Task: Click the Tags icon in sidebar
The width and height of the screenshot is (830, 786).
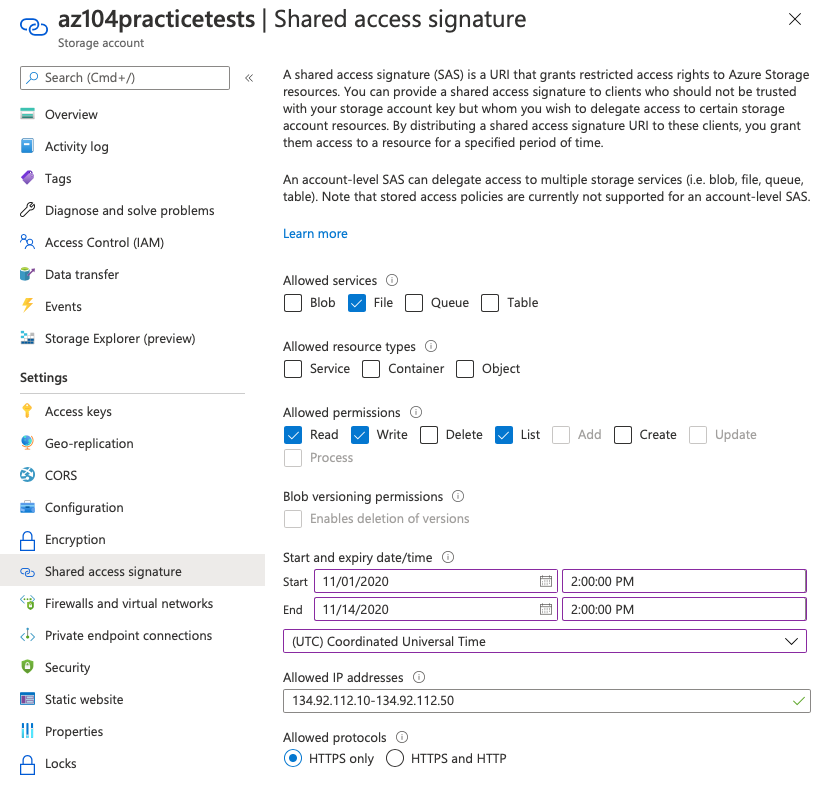Action: [x=27, y=178]
